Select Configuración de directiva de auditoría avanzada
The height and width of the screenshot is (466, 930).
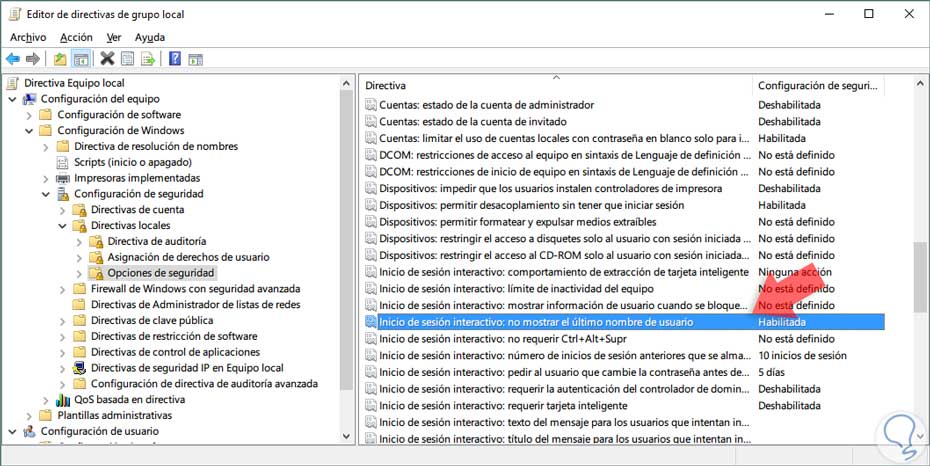(x=205, y=384)
